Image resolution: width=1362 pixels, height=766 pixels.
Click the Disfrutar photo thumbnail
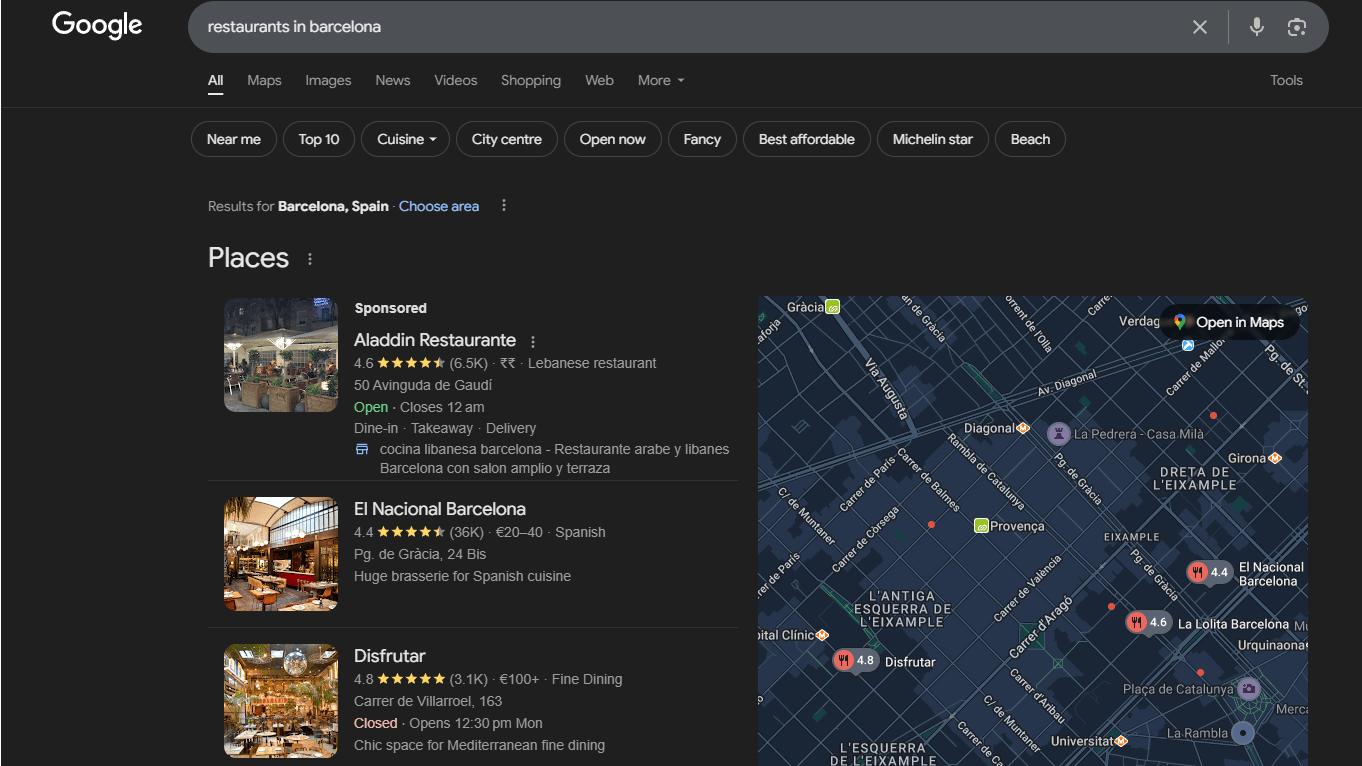281,701
